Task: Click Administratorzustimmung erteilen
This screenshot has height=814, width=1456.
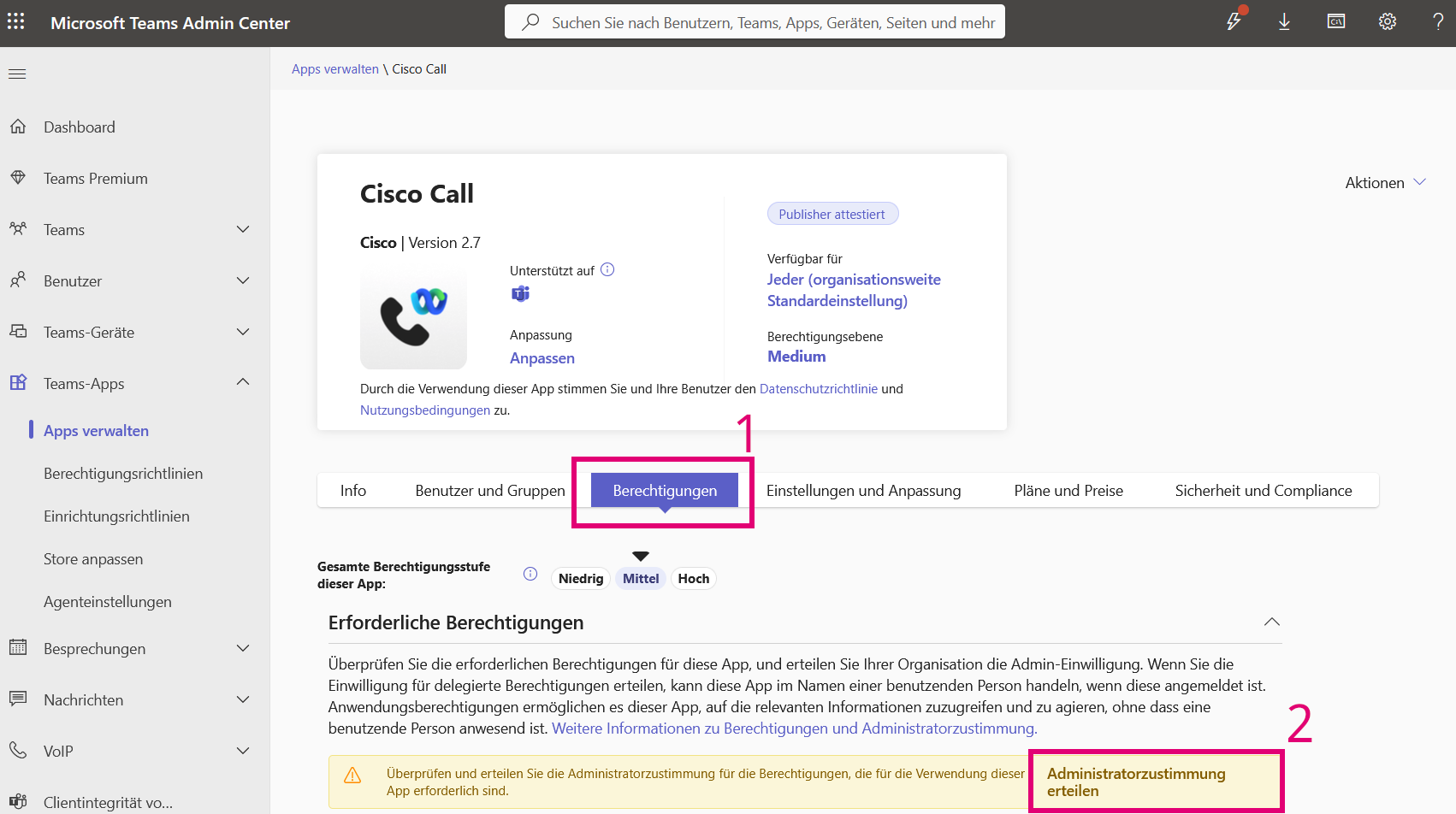Action: [1136, 781]
